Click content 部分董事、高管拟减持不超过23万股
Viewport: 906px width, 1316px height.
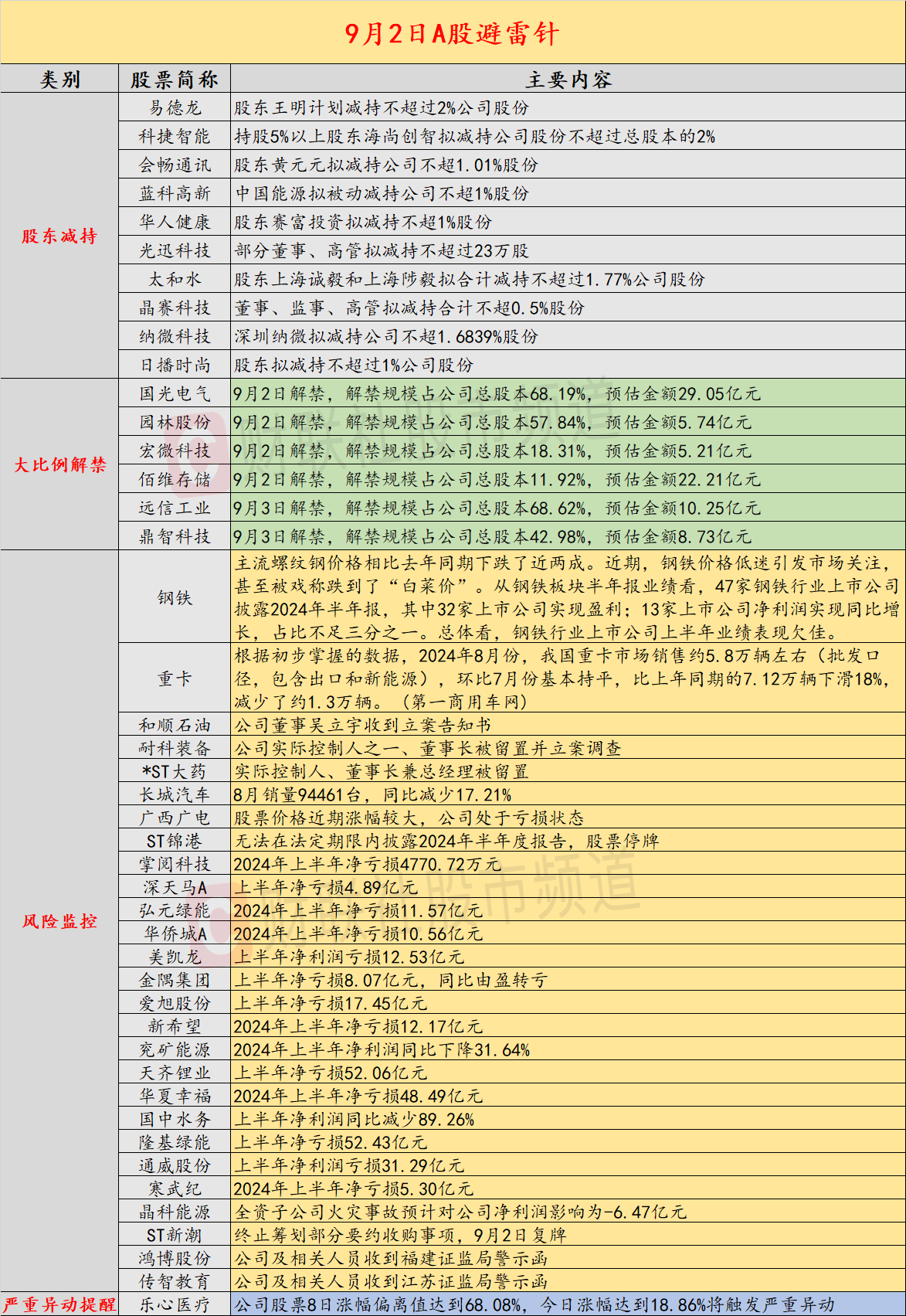click(382, 251)
